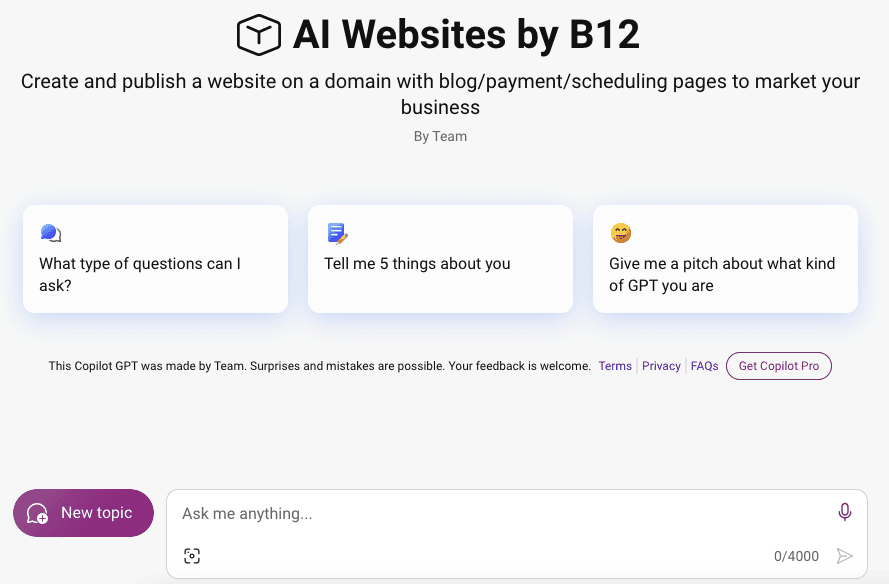Select the 'What type of questions can I ask?' card
This screenshot has width=889, height=584.
(155, 258)
